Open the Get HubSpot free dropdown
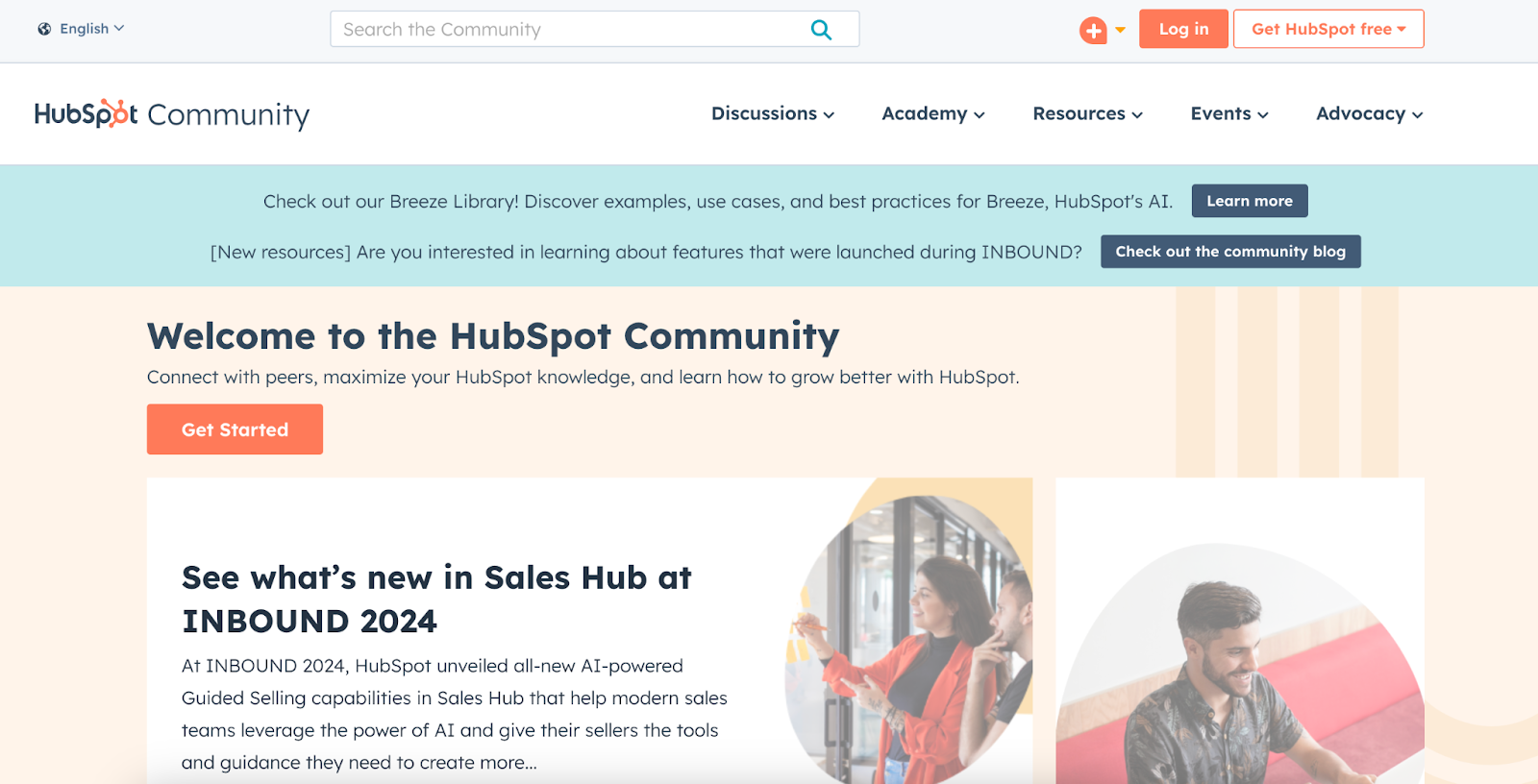This screenshot has width=1538, height=784. pos(1328,29)
